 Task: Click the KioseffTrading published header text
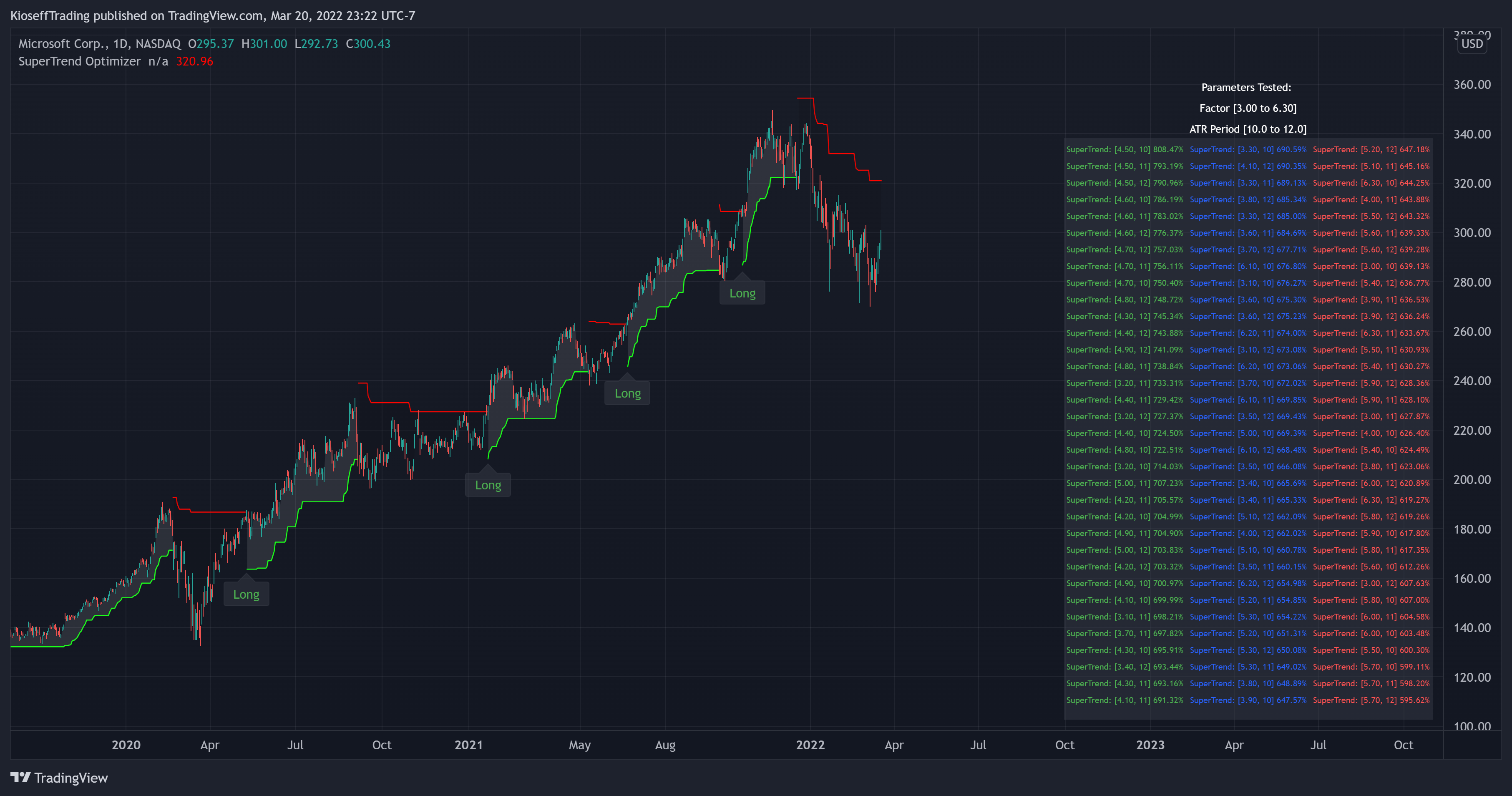pos(212,16)
